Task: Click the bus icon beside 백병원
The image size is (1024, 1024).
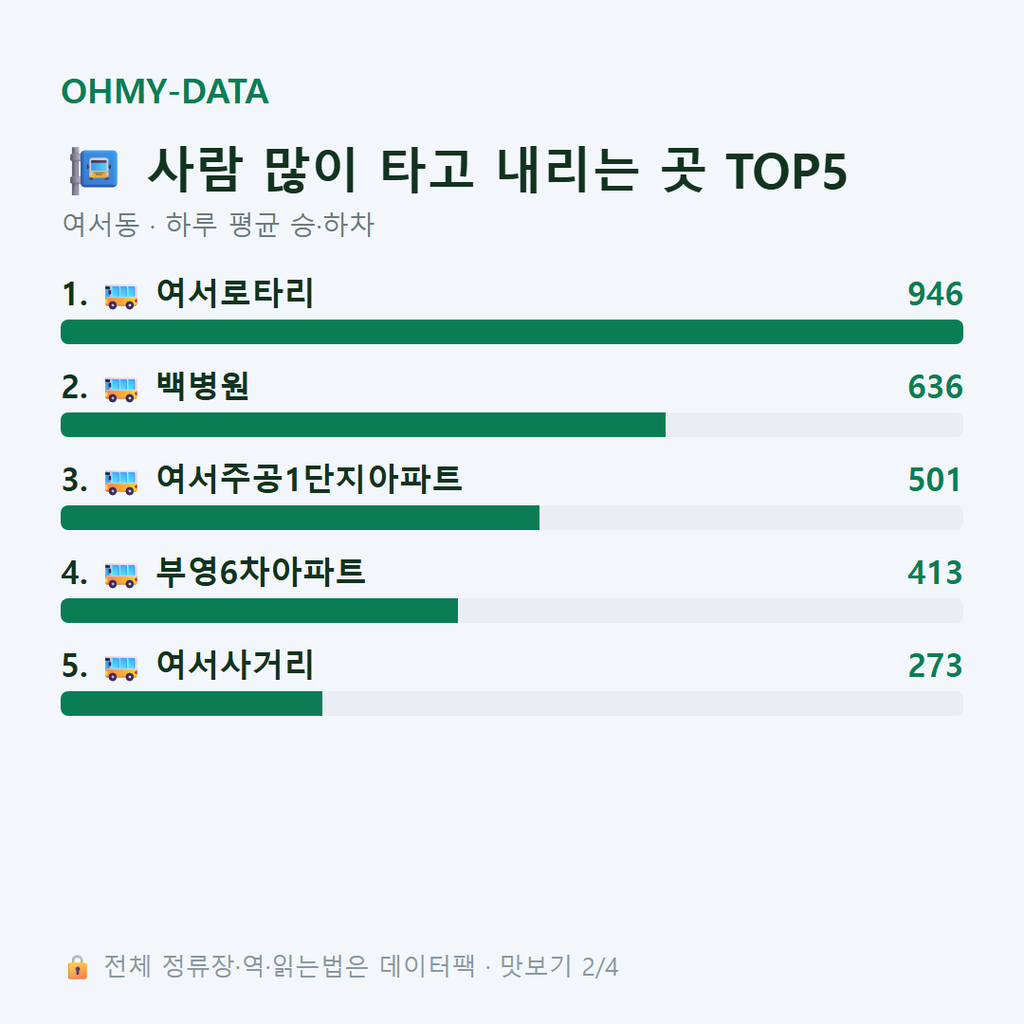Action: [x=121, y=389]
